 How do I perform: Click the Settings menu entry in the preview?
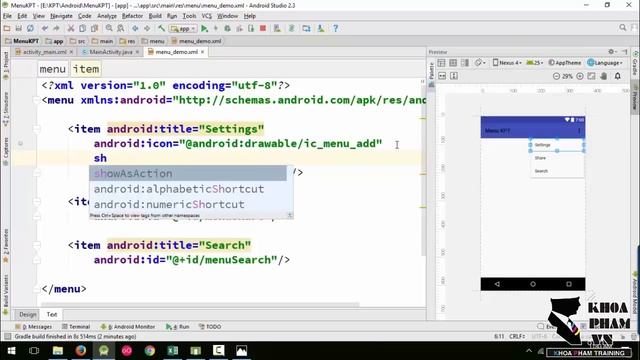(x=557, y=145)
